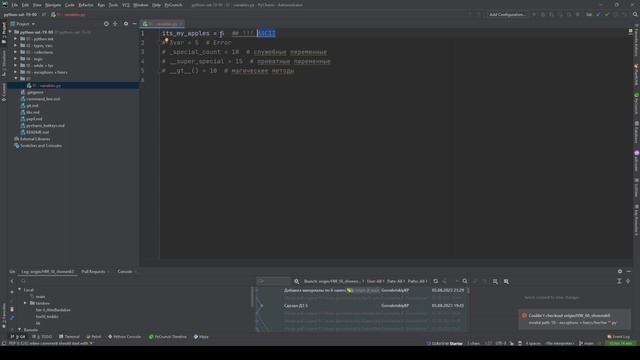The height and width of the screenshot is (360, 640).
Task: Open the PyCrunch Timeline tool window
Action: click(168, 337)
